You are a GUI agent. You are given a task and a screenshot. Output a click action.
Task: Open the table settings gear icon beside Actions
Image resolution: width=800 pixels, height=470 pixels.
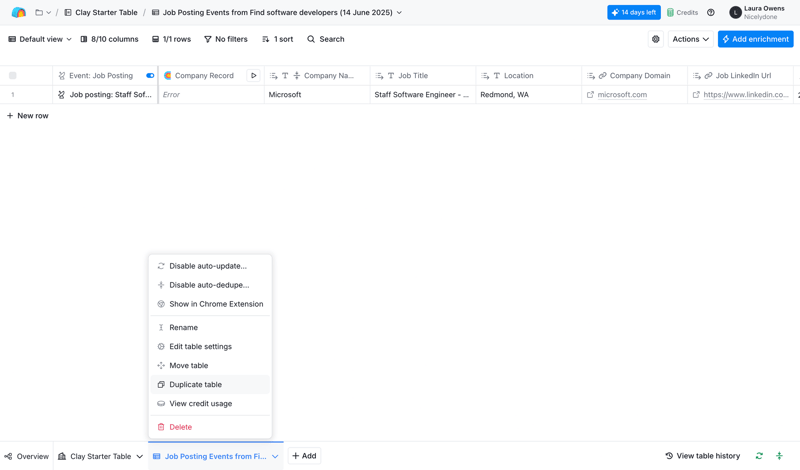point(656,39)
